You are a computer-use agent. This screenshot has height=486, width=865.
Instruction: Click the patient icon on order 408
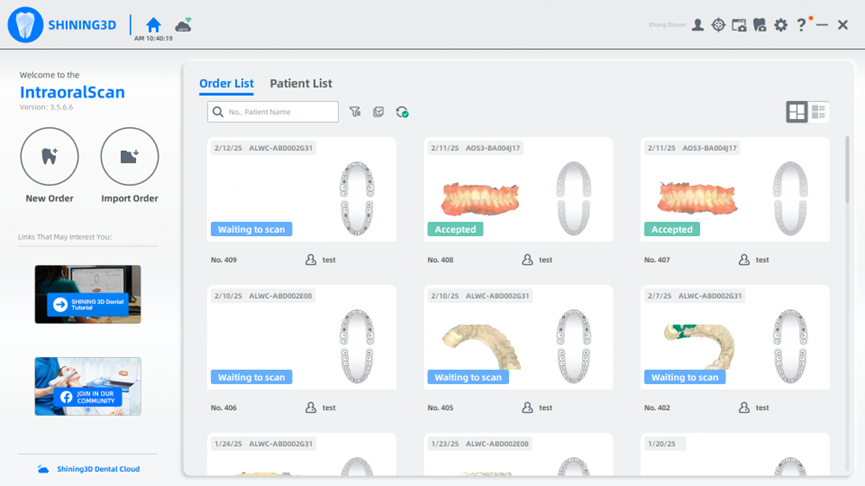click(527, 260)
